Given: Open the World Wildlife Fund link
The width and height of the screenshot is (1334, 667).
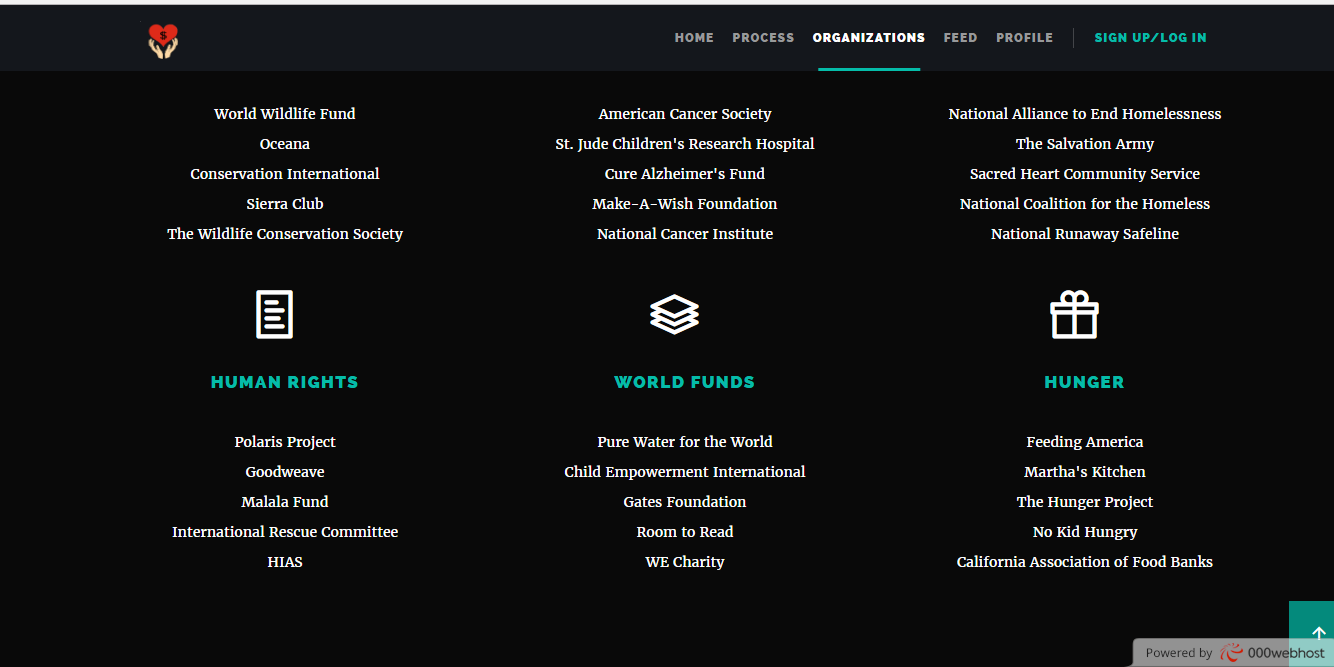Looking at the screenshot, I should [x=285, y=114].
